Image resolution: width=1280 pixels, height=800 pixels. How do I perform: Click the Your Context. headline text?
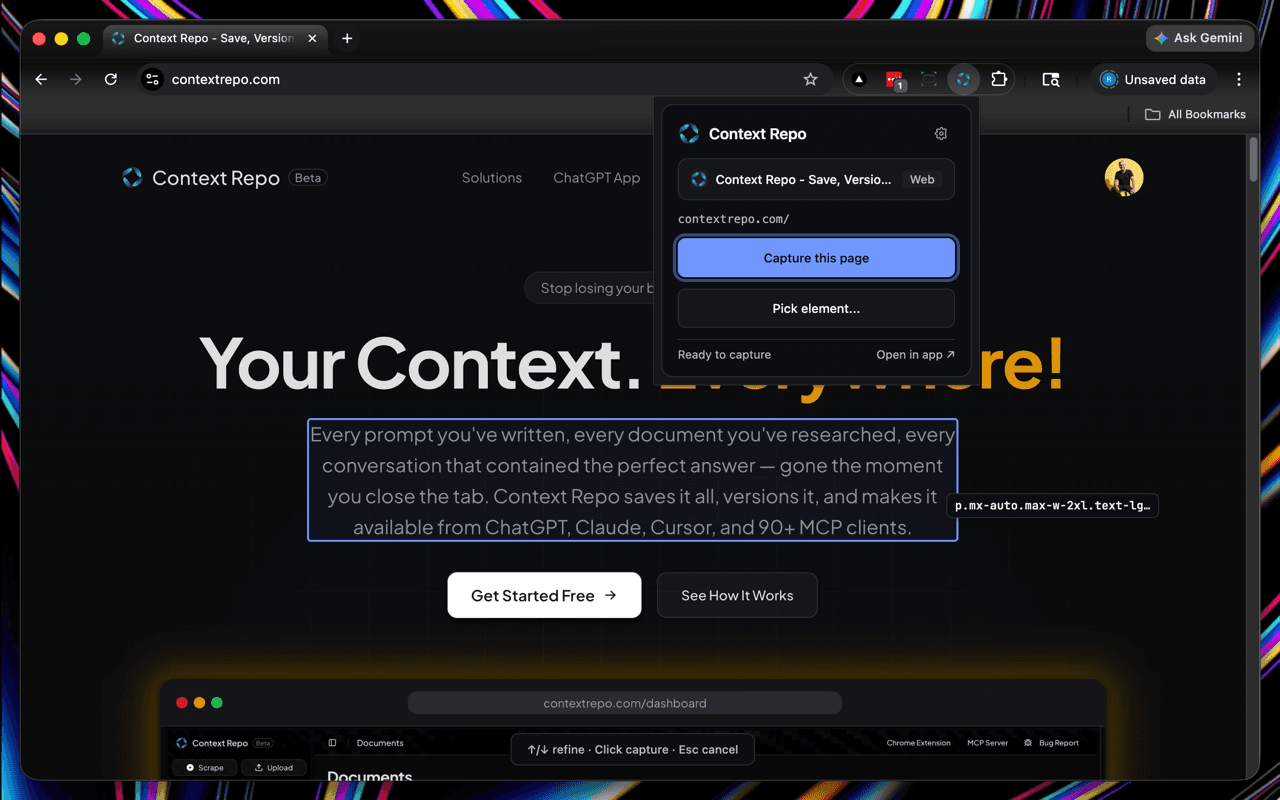[x=421, y=362]
